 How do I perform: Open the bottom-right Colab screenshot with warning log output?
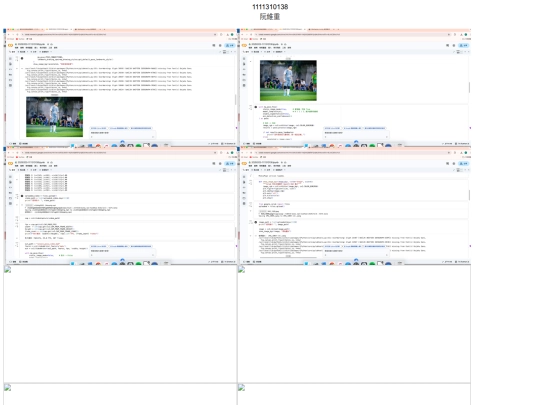[x=354, y=206]
